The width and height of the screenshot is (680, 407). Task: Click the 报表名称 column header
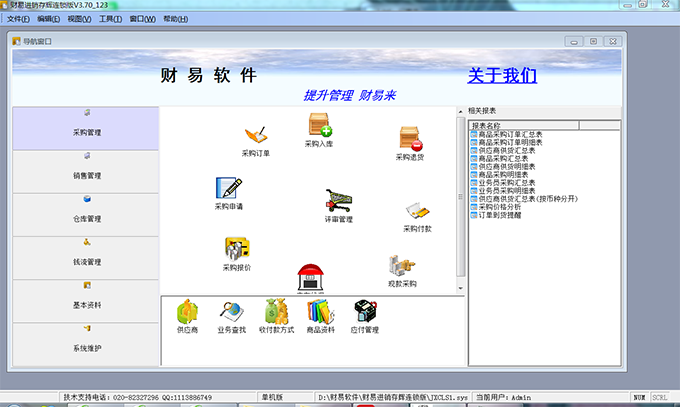point(524,125)
